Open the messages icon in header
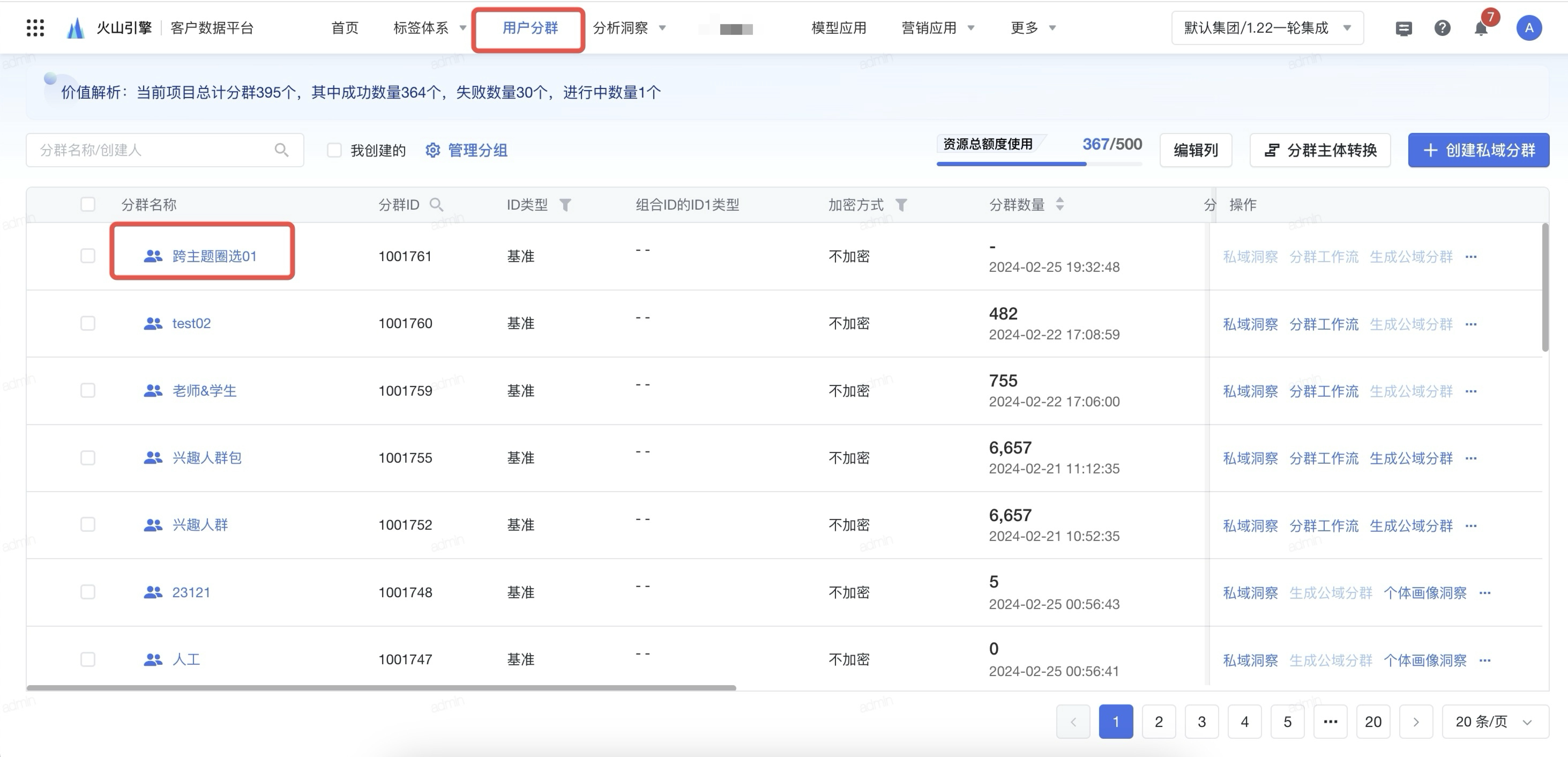This screenshot has height=757, width=1568. click(x=1403, y=28)
